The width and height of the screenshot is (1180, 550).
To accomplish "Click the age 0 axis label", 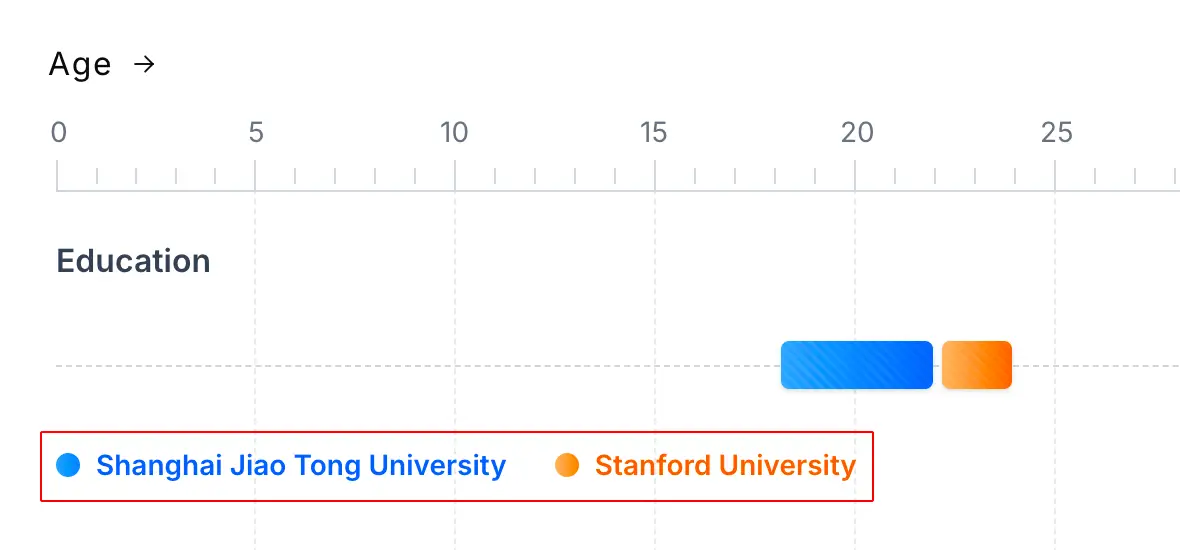I will click(x=59, y=132).
